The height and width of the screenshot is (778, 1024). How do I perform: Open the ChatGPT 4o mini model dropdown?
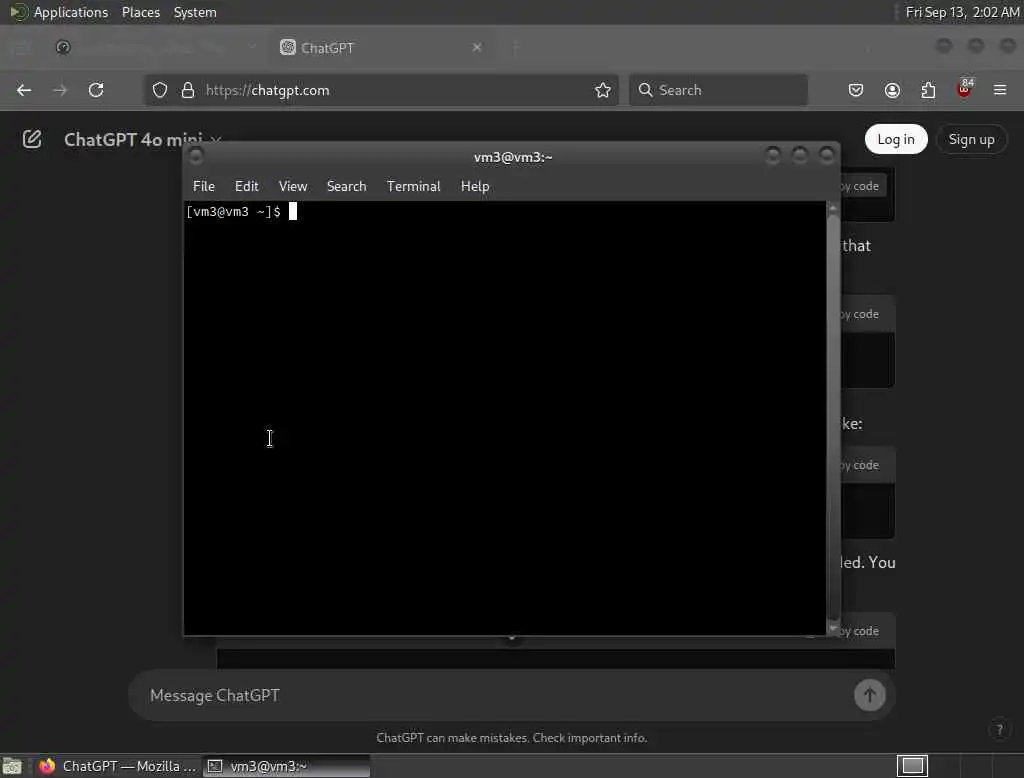tap(142, 139)
